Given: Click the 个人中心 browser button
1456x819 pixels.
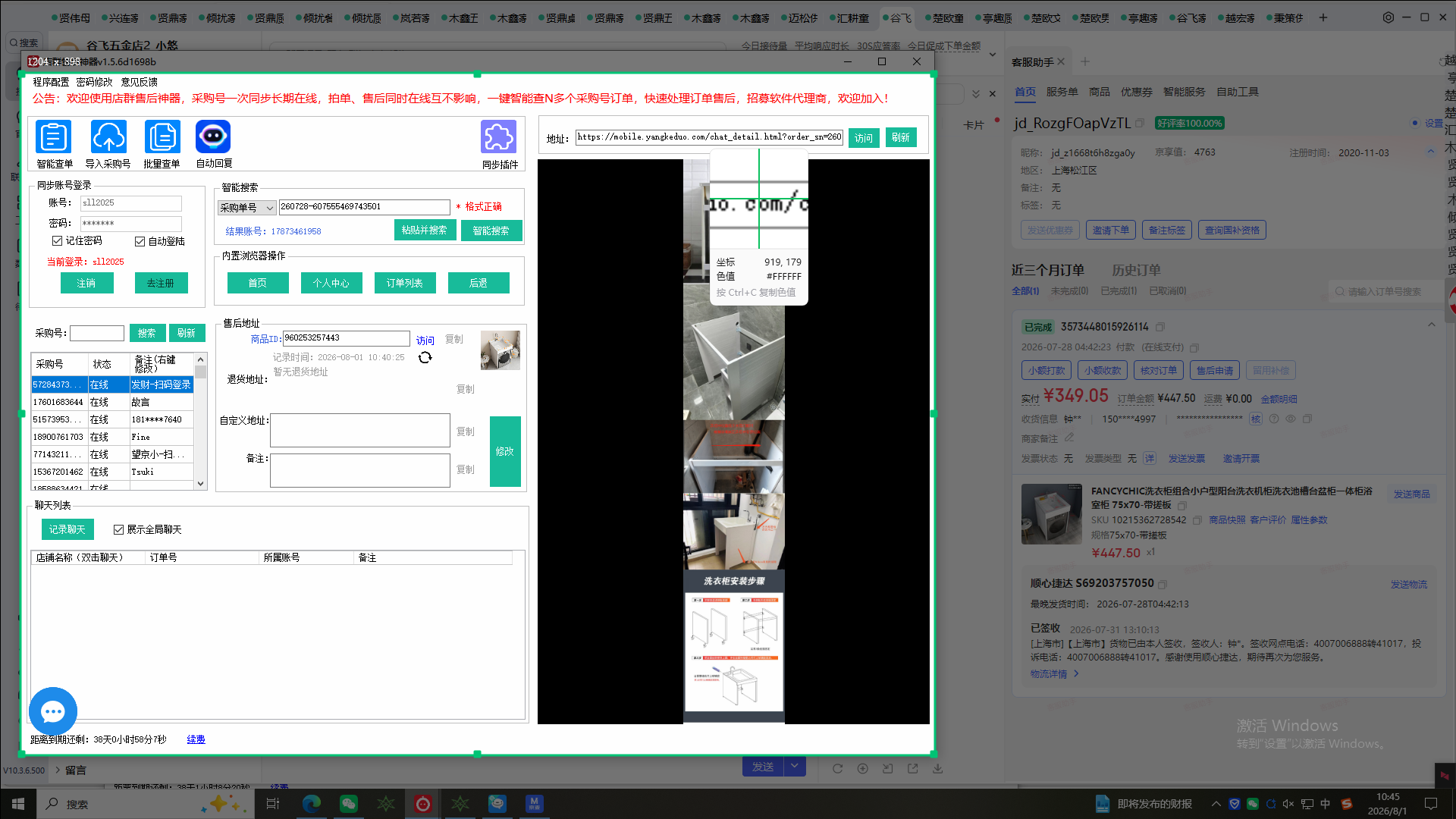Looking at the screenshot, I should [x=331, y=283].
